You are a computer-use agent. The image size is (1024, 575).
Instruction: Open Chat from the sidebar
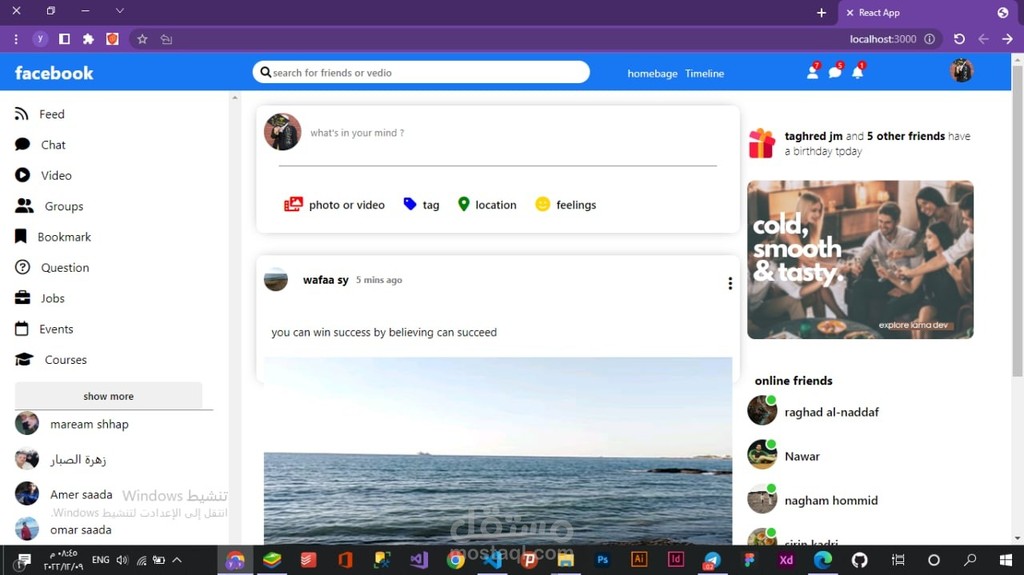40,145
